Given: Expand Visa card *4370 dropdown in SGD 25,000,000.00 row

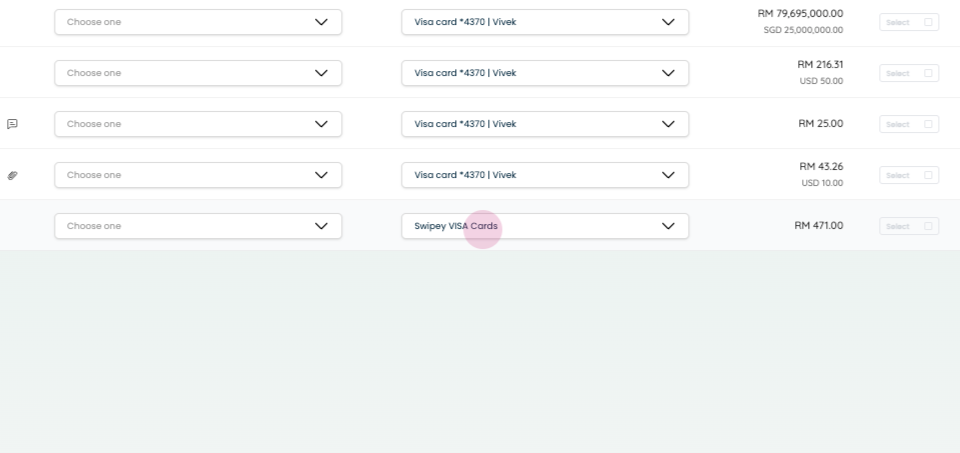Looking at the screenshot, I should coord(545,22).
